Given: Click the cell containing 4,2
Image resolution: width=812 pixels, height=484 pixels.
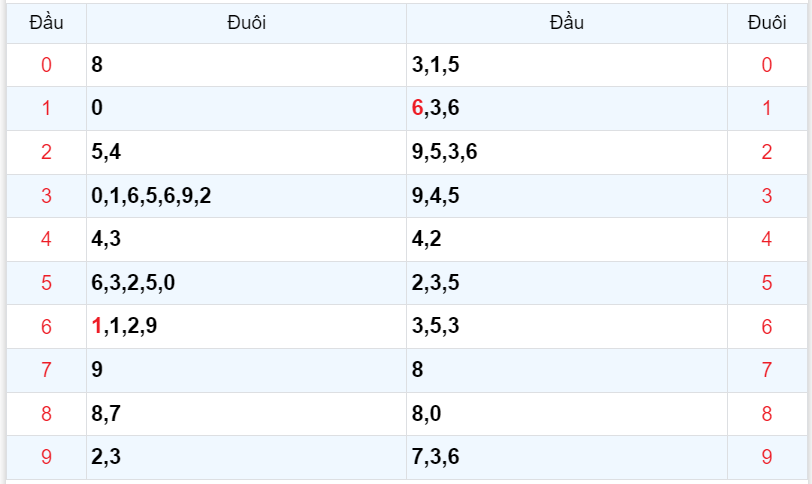Looking at the screenshot, I should [x=427, y=240].
